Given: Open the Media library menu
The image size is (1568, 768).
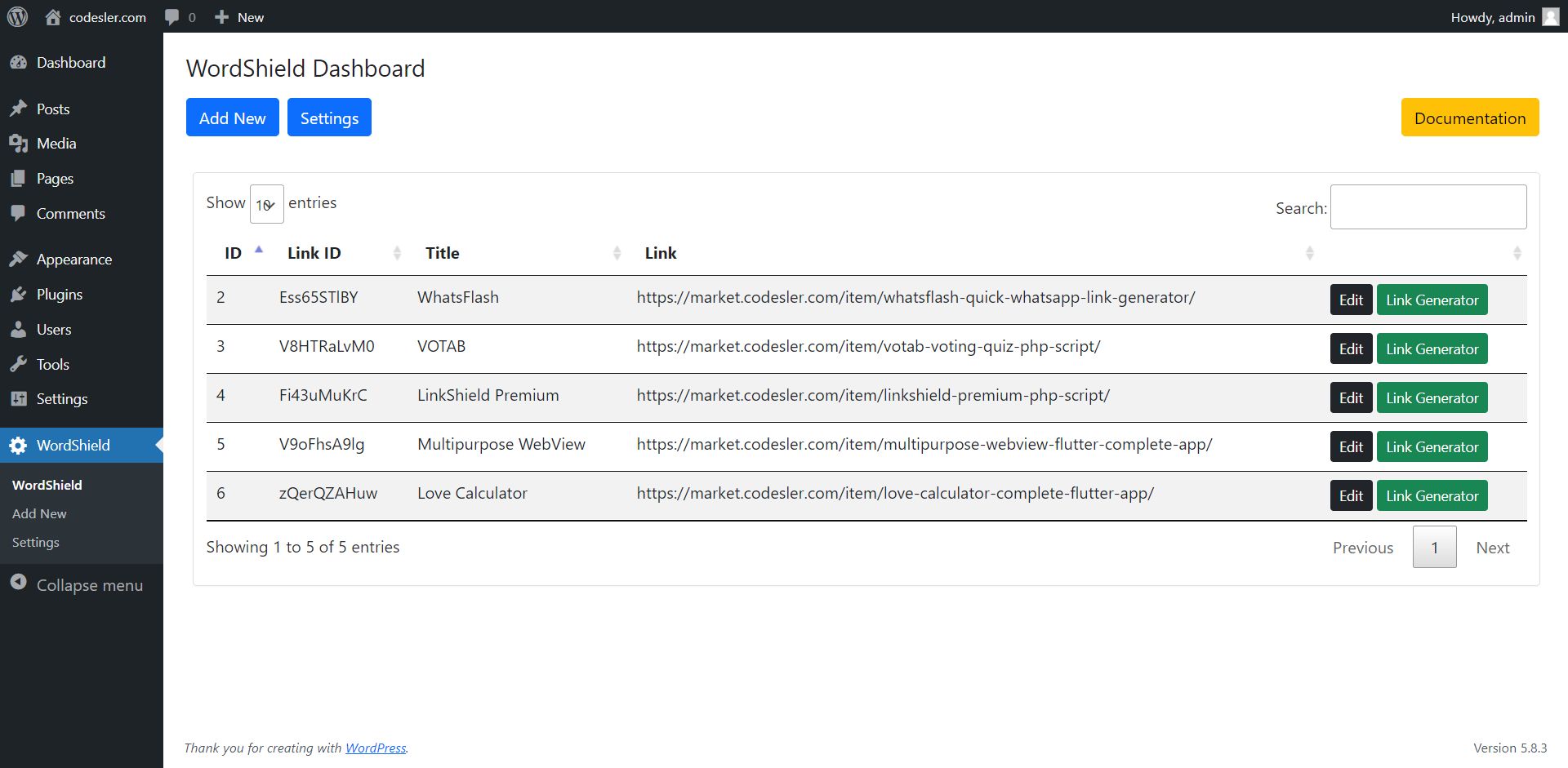Looking at the screenshot, I should click(x=56, y=144).
